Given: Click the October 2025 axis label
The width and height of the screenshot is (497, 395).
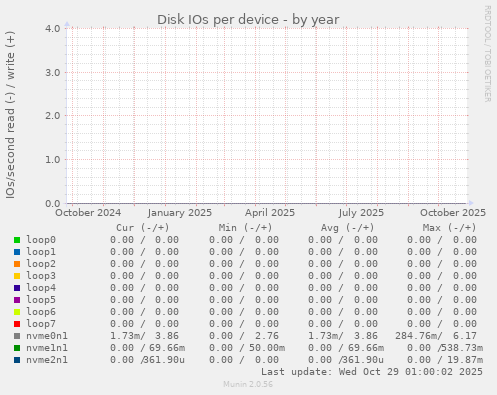Looking at the screenshot, I should click(x=453, y=213).
